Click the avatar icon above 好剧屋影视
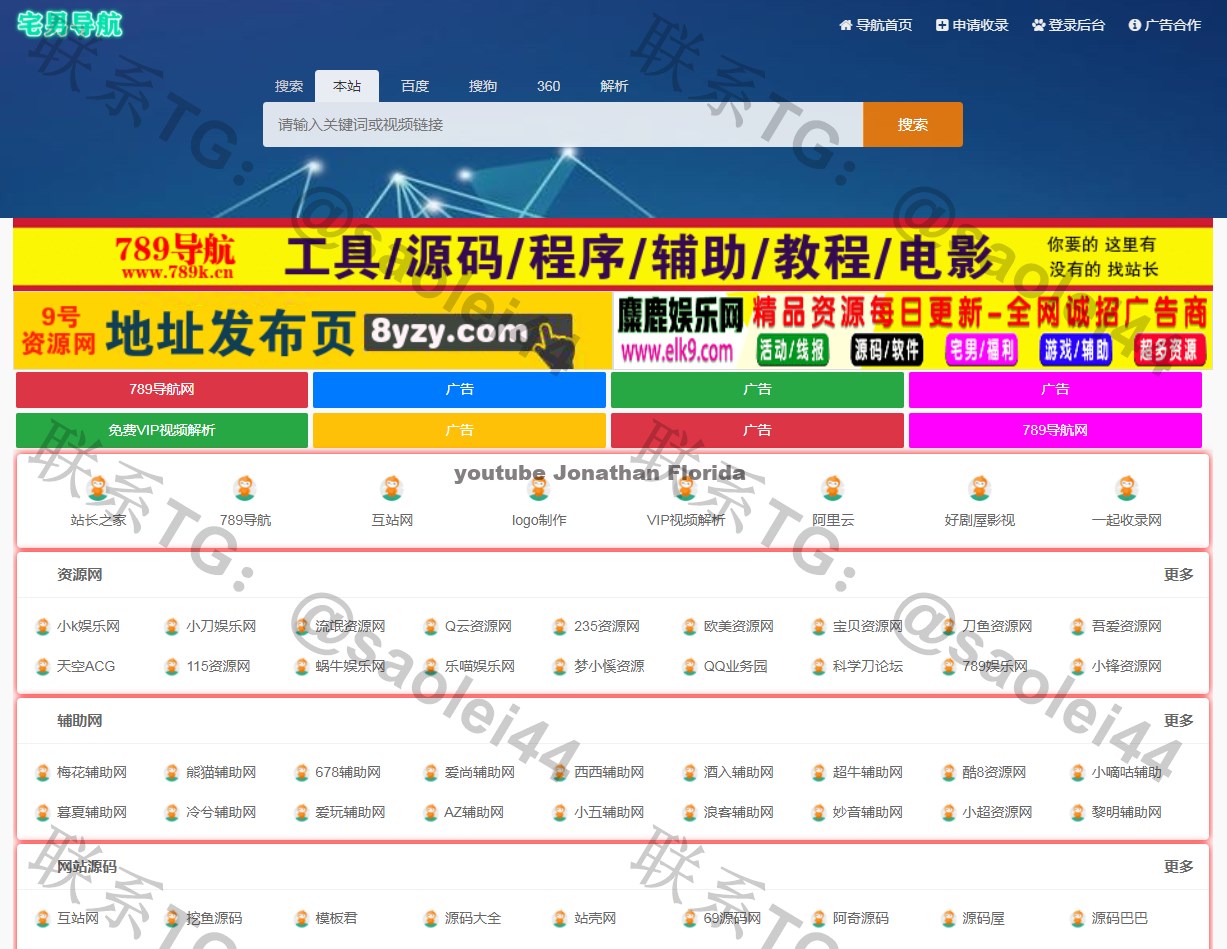Image resolution: width=1227 pixels, height=949 pixels. pos(980,488)
